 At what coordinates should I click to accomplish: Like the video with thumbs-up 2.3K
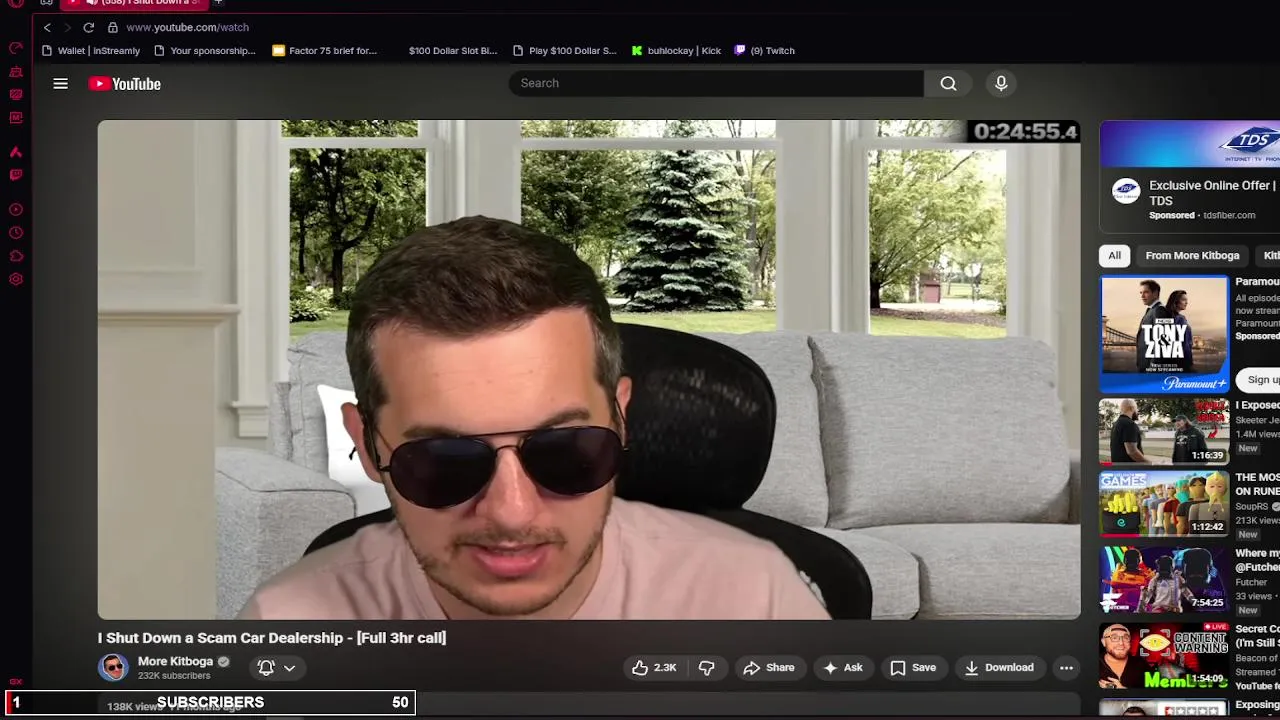coord(654,668)
